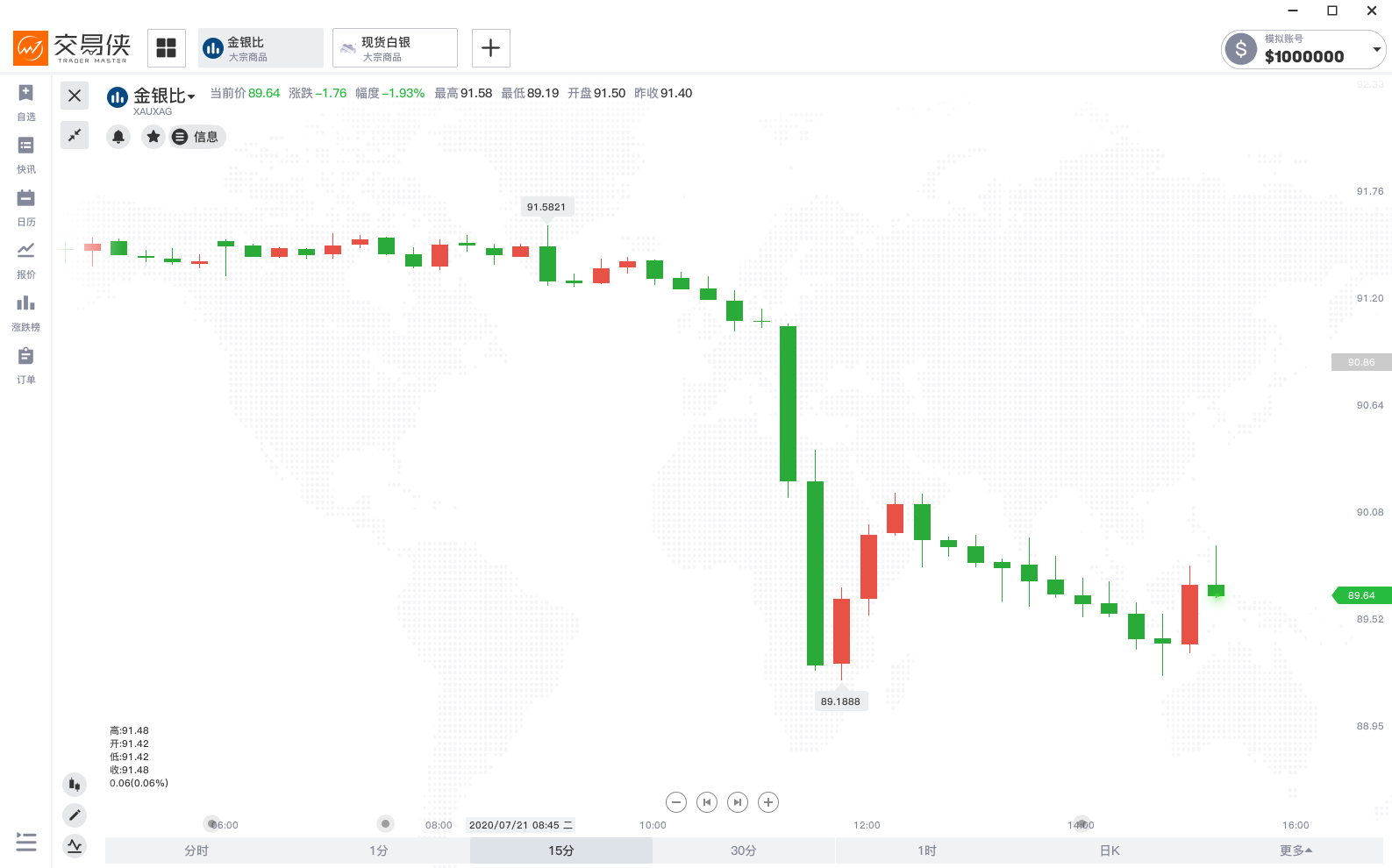Open the 报价 quotes sidebar icon

pyautogui.click(x=26, y=260)
